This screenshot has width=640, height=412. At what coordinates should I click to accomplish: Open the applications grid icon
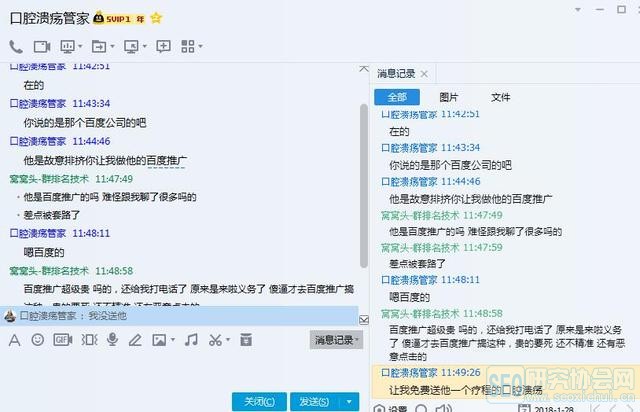click(188, 46)
